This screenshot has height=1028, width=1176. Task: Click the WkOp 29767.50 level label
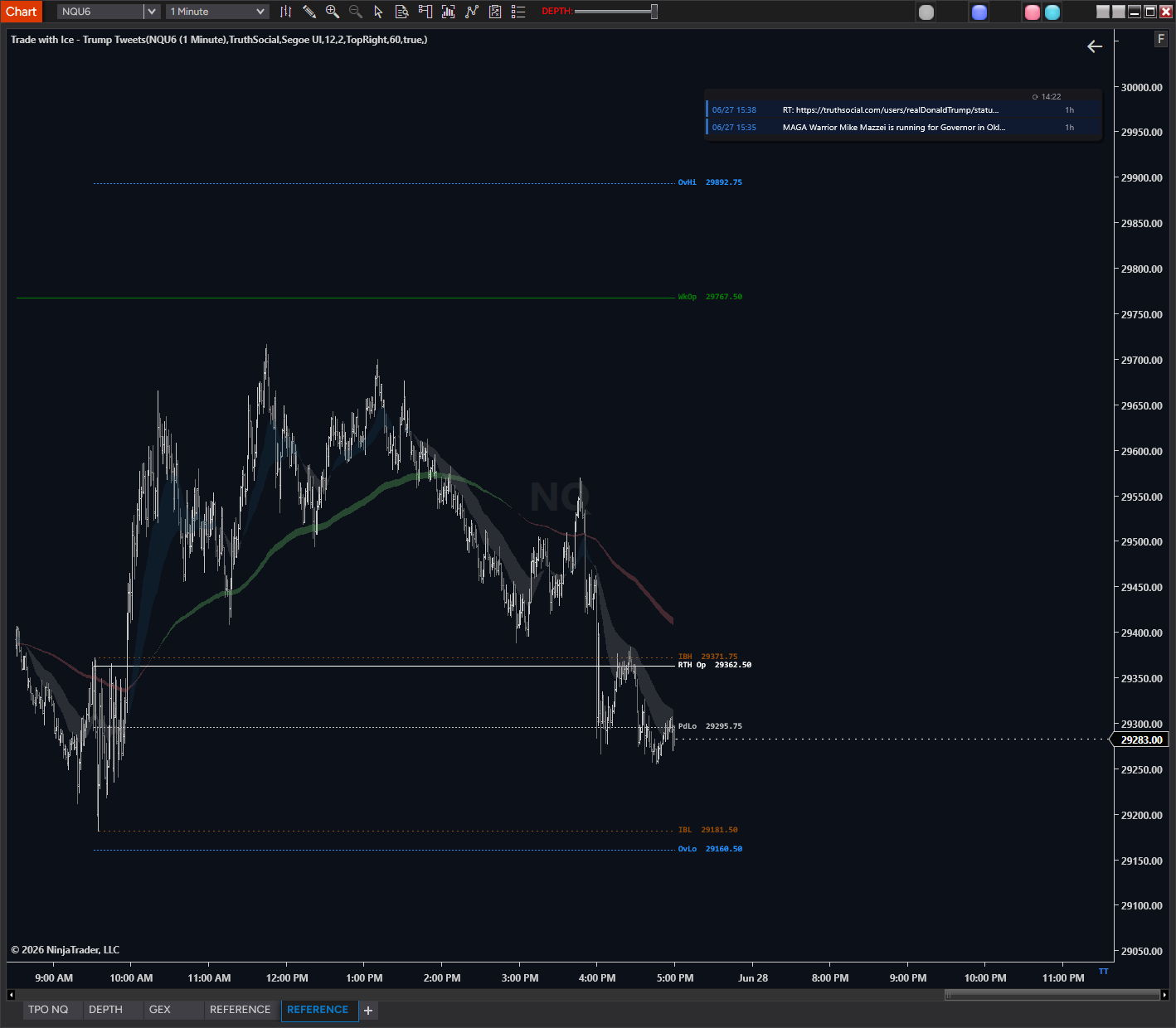[x=710, y=297]
